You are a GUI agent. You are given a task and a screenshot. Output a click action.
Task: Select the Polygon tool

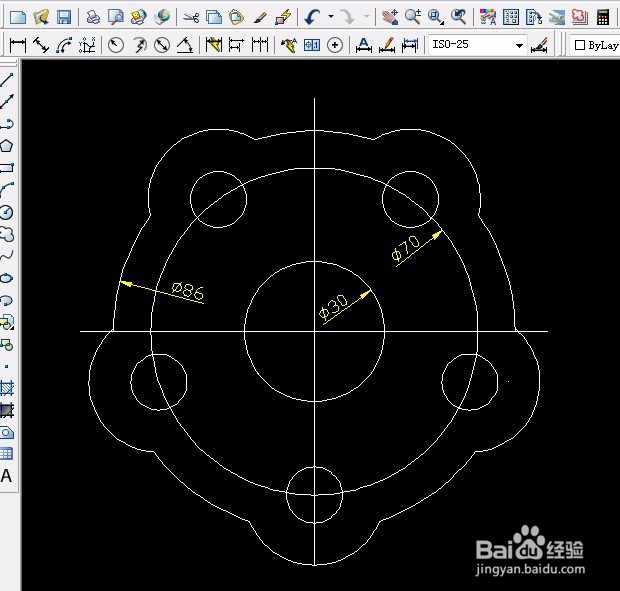[x=7, y=146]
